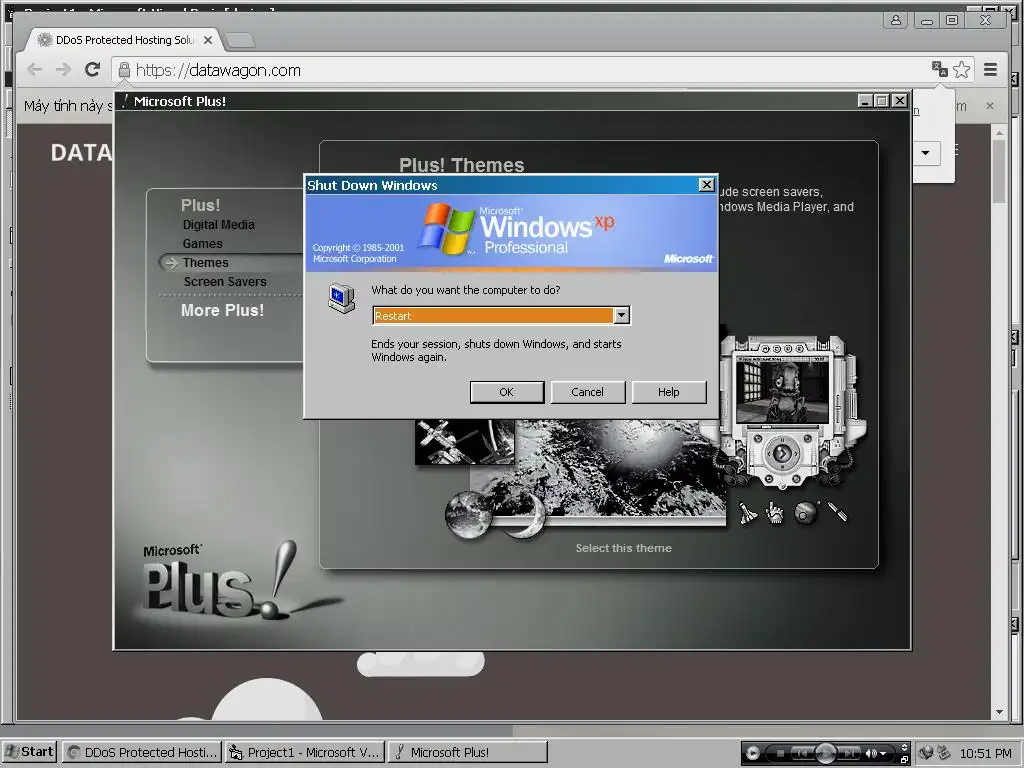Open the Windows Start menu
1024x768 pixels.
(x=29, y=752)
